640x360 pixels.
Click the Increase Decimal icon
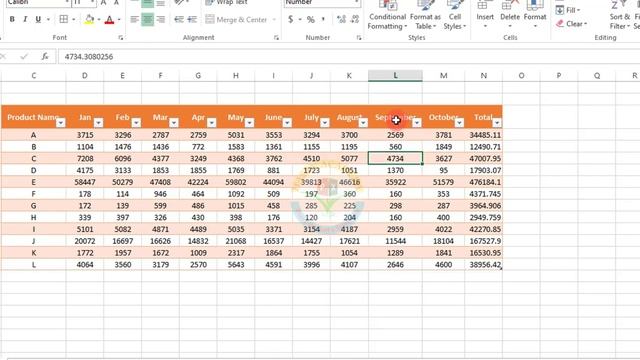point(341,19)
